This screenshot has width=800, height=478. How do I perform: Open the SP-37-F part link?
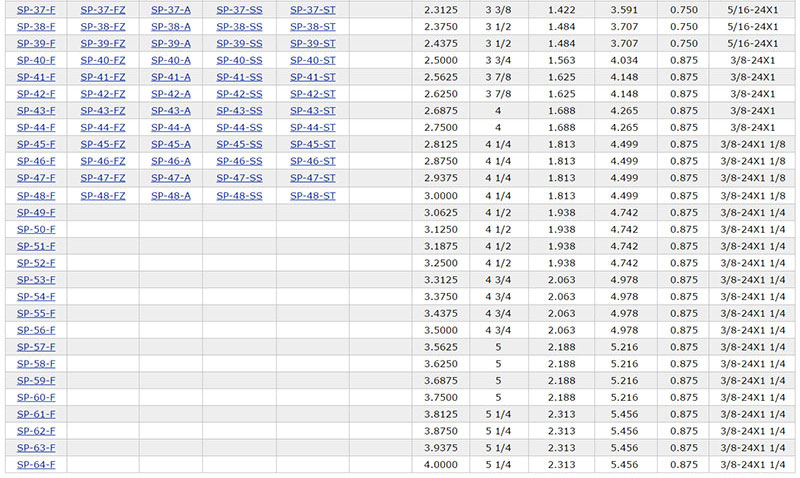[x=36, y=10]
